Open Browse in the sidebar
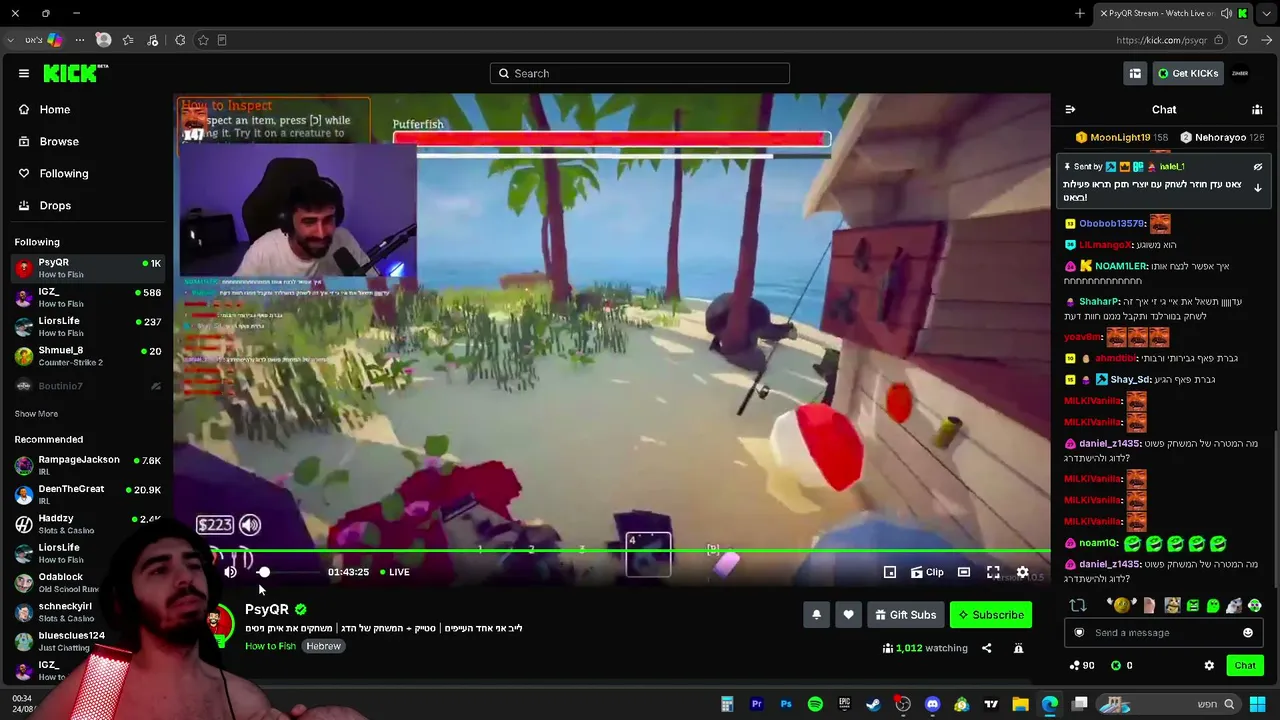 point(59,141)
